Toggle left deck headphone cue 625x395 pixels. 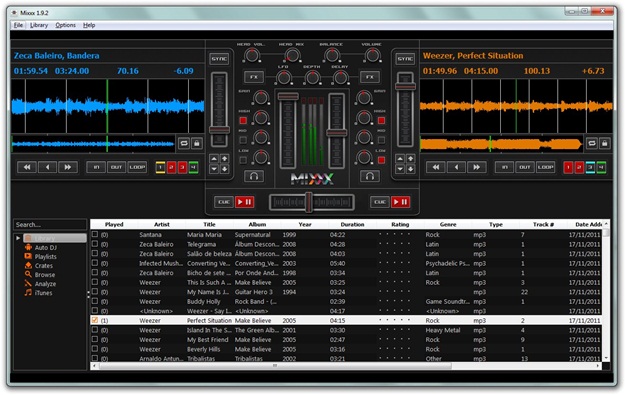click(x=254, y=176)
